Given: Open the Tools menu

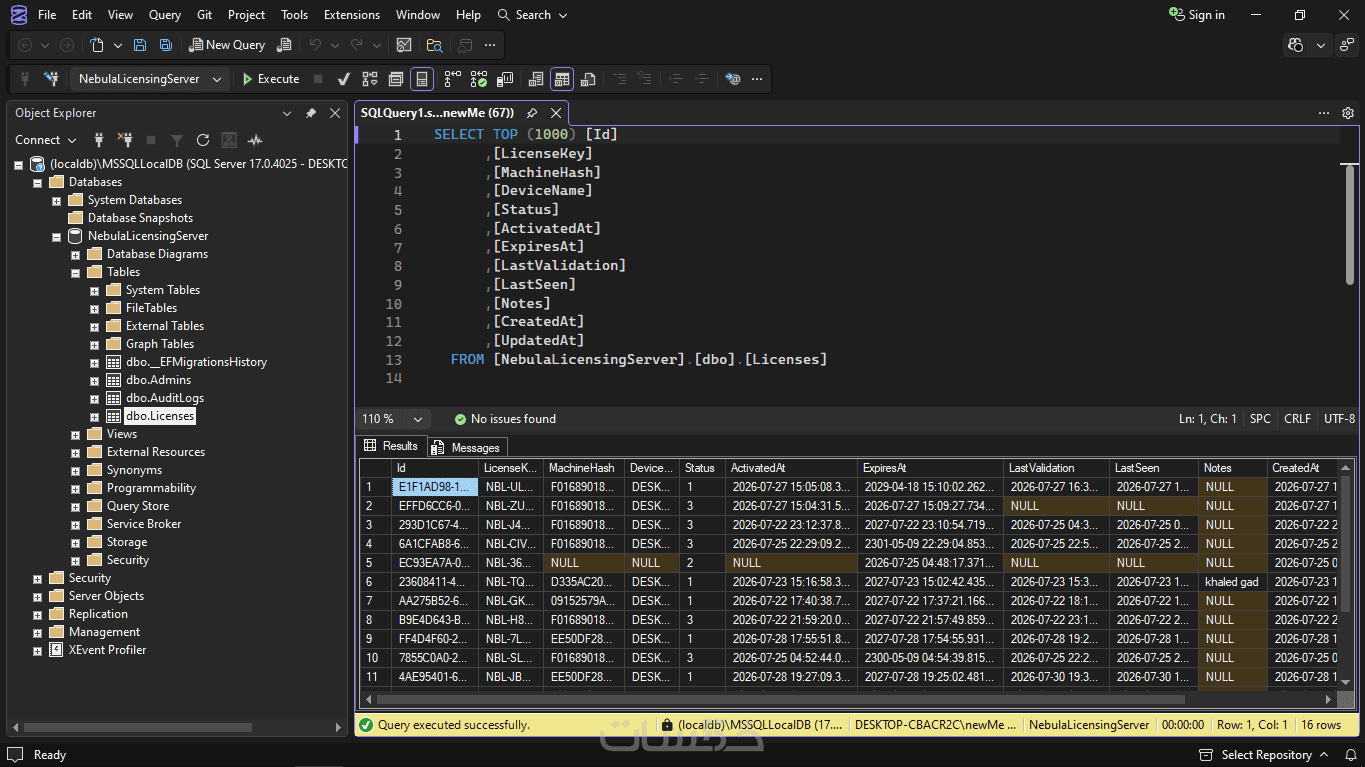Looking at the screenshot, I should [294, 15].
